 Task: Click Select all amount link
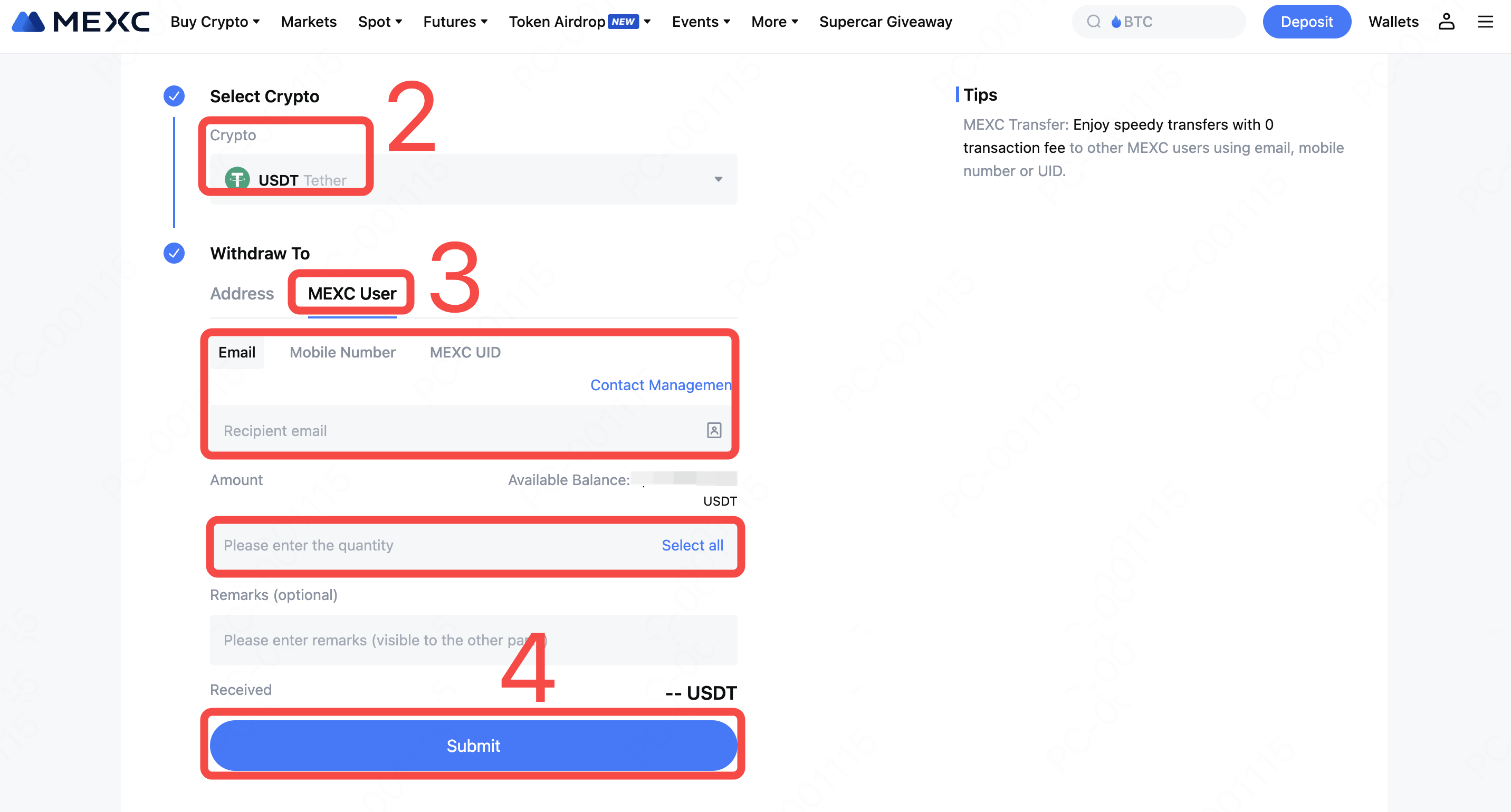692,545
